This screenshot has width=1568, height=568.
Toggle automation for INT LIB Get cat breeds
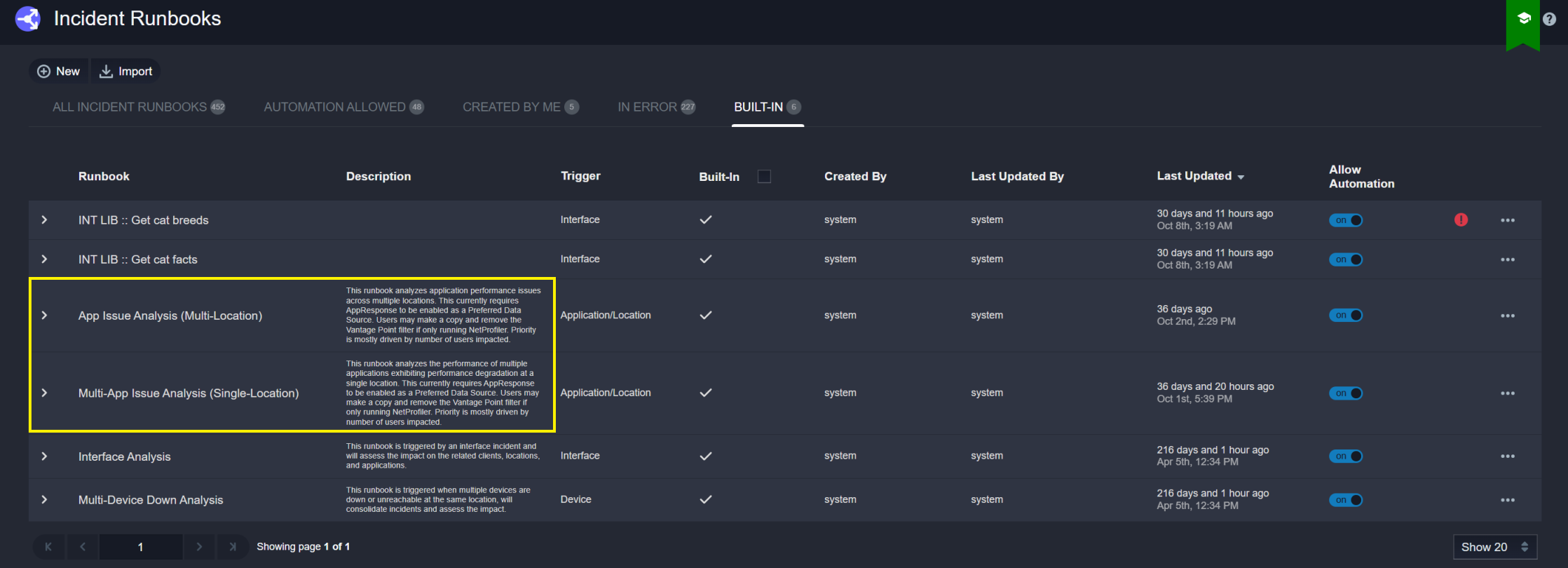coord(1346,220)
